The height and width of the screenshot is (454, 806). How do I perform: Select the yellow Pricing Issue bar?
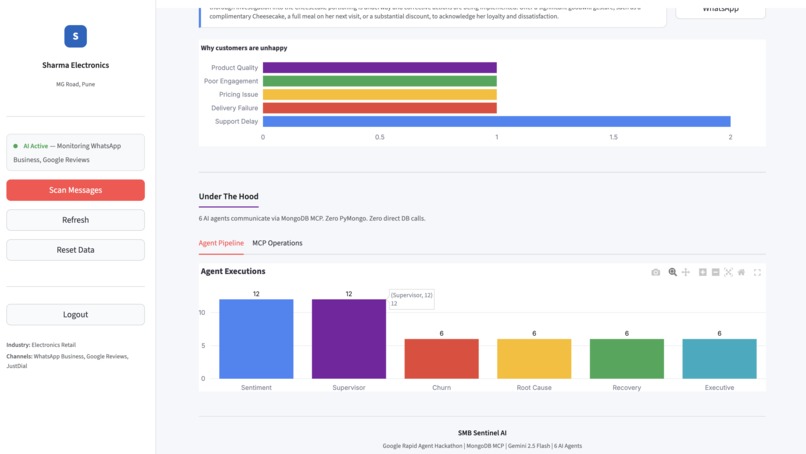point(380,94)
